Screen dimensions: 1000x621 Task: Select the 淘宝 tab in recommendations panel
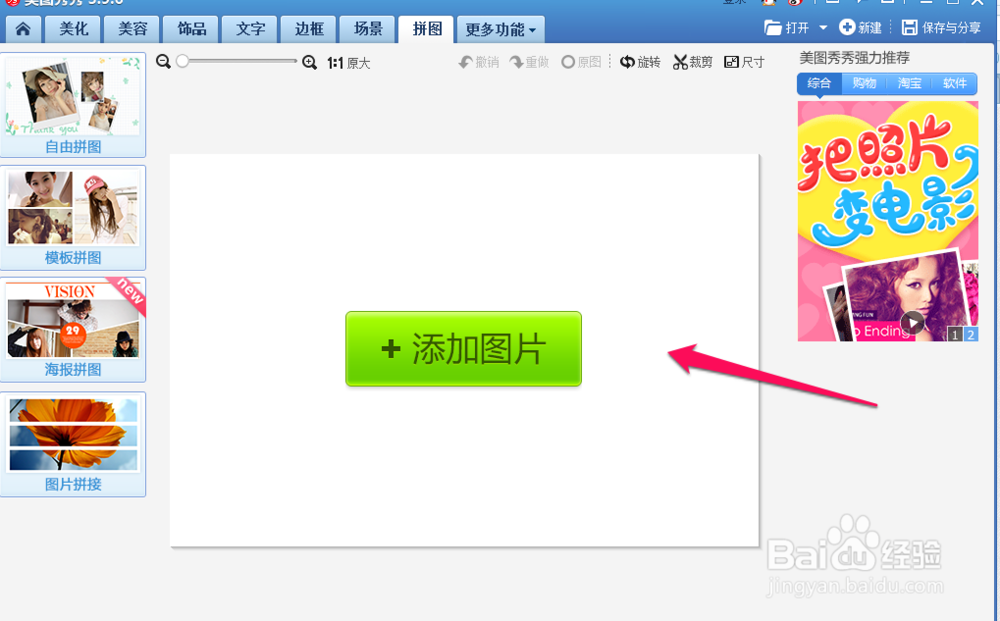pos(909,83)
